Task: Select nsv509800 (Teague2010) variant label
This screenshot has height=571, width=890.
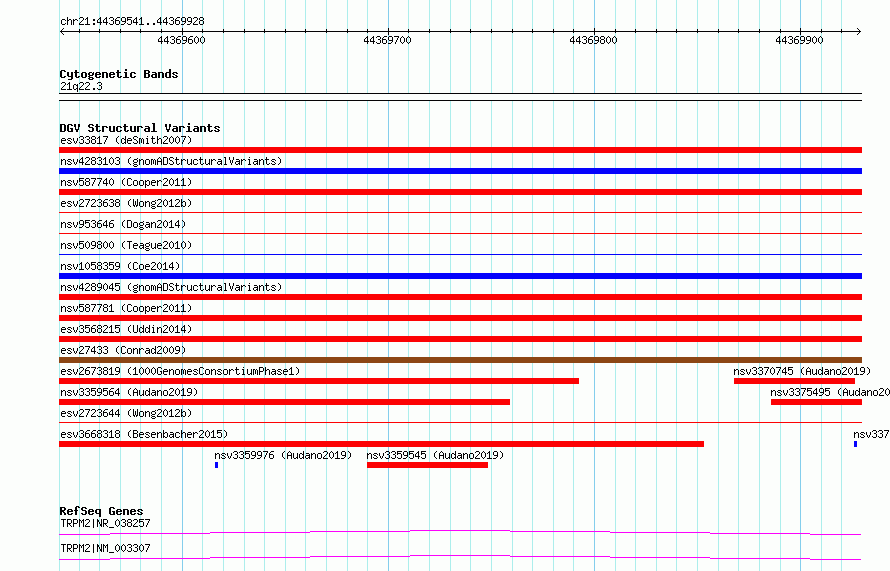Action: pos(126,245)
